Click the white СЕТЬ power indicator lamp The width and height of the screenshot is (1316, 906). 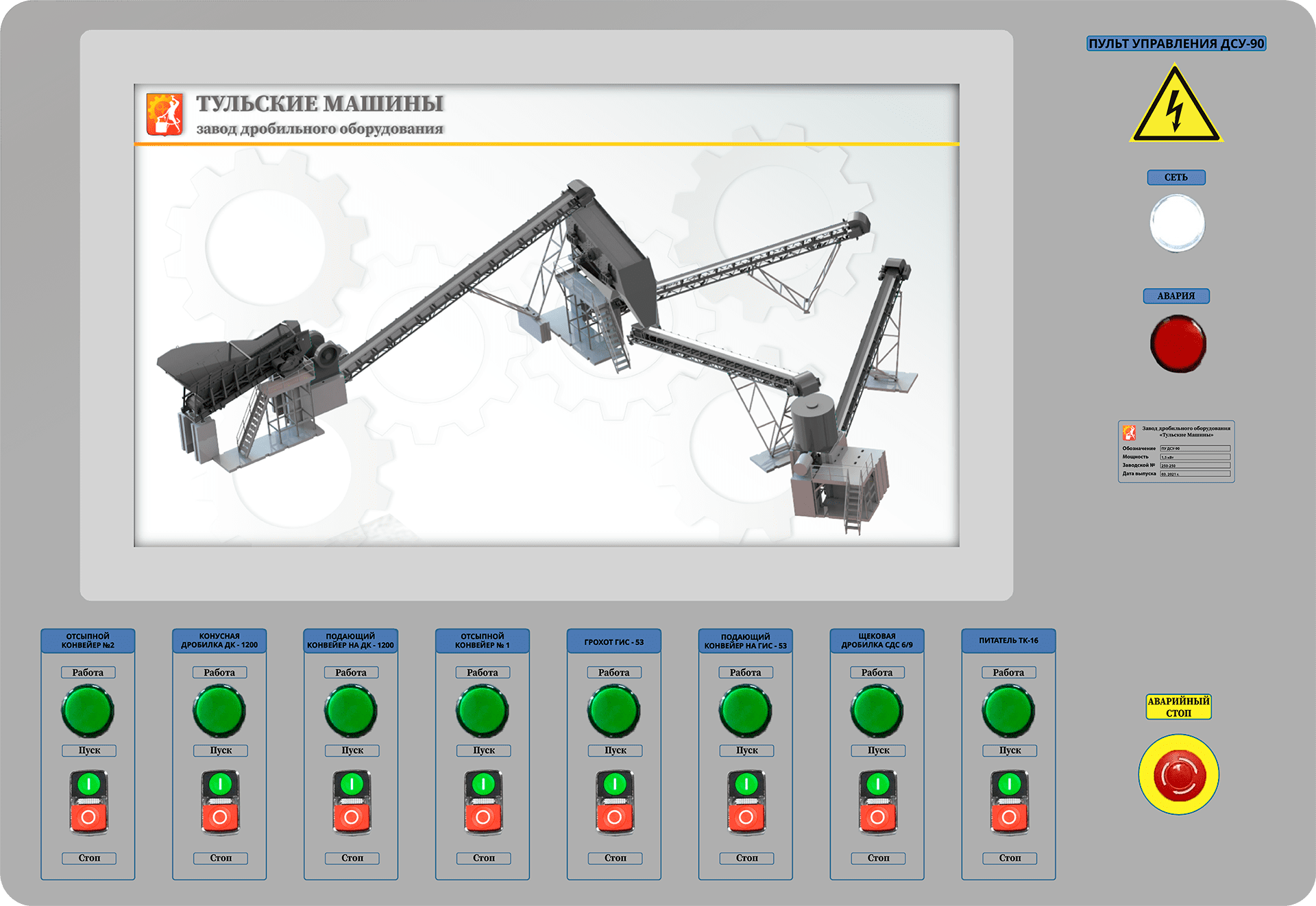[x=1177, y=223]
